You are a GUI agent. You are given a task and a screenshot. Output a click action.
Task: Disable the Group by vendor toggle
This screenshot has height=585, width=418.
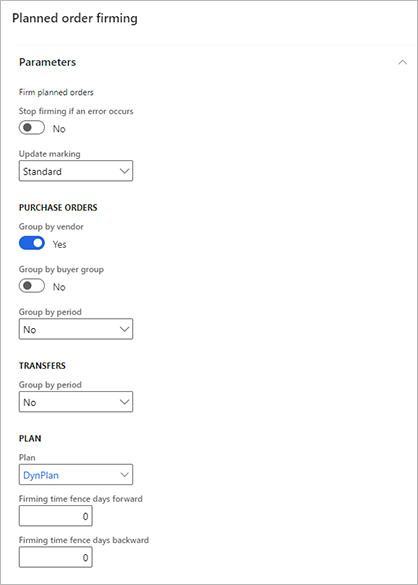click(x=32, y=244)
